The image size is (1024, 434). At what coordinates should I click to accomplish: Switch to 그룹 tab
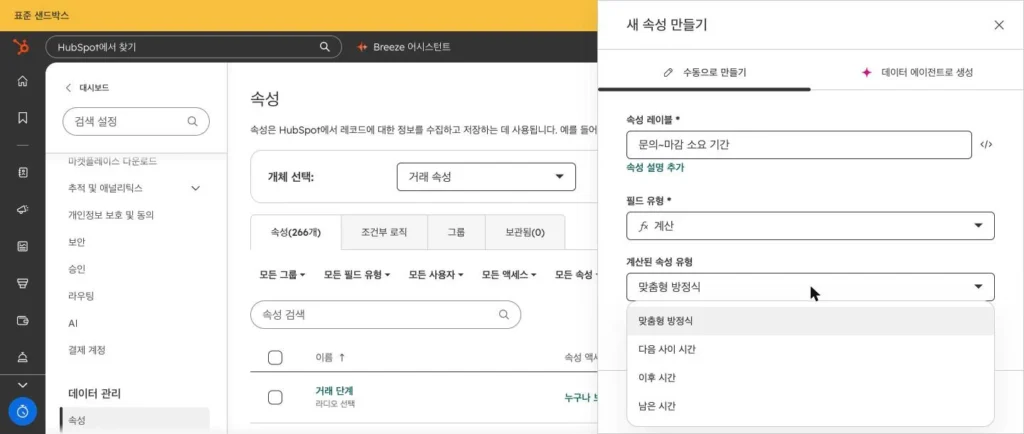tap(456, 232)
